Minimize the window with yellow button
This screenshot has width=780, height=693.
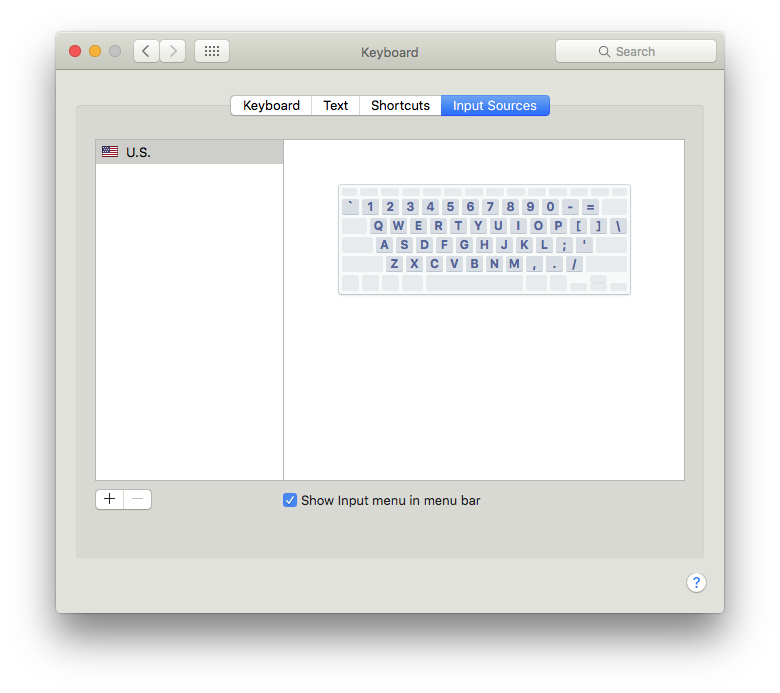pos(95,51)
